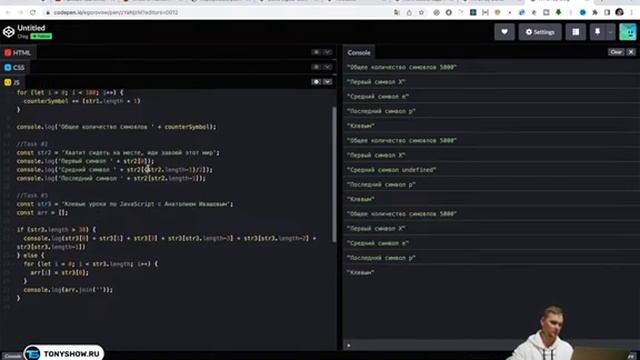Toggle the browser side panel icon
Viewport: 640px width, 360px height.
pyautogui.click(x=607, y=13)
